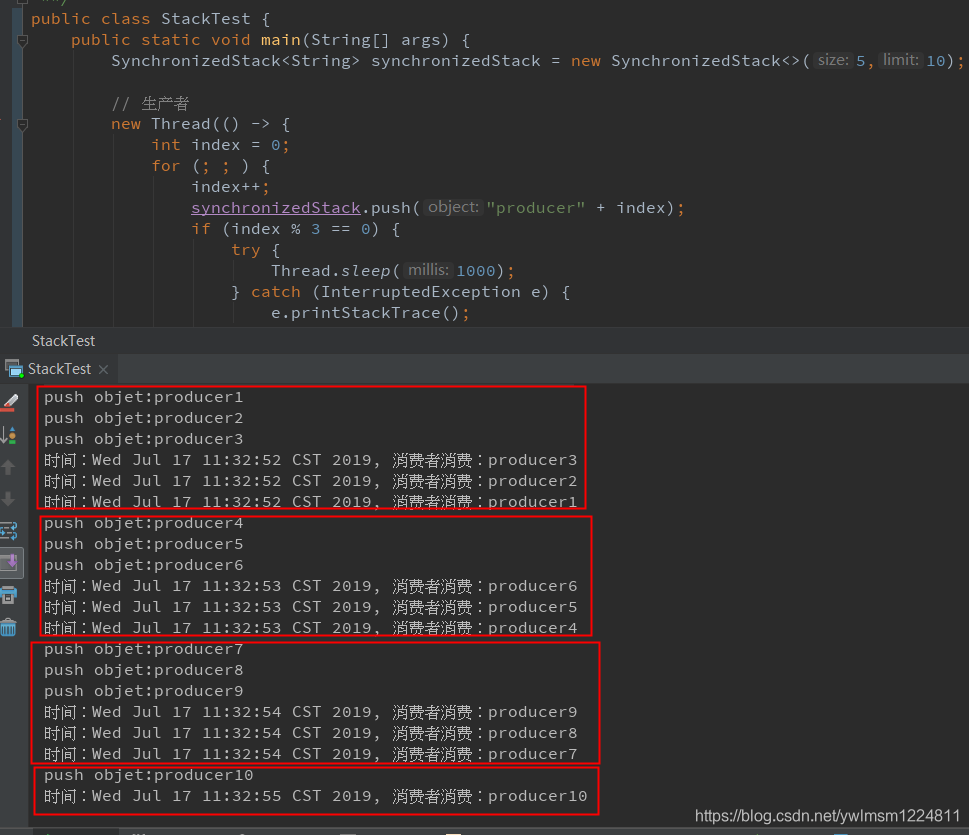Click the "producer" string literal in code

535,208
